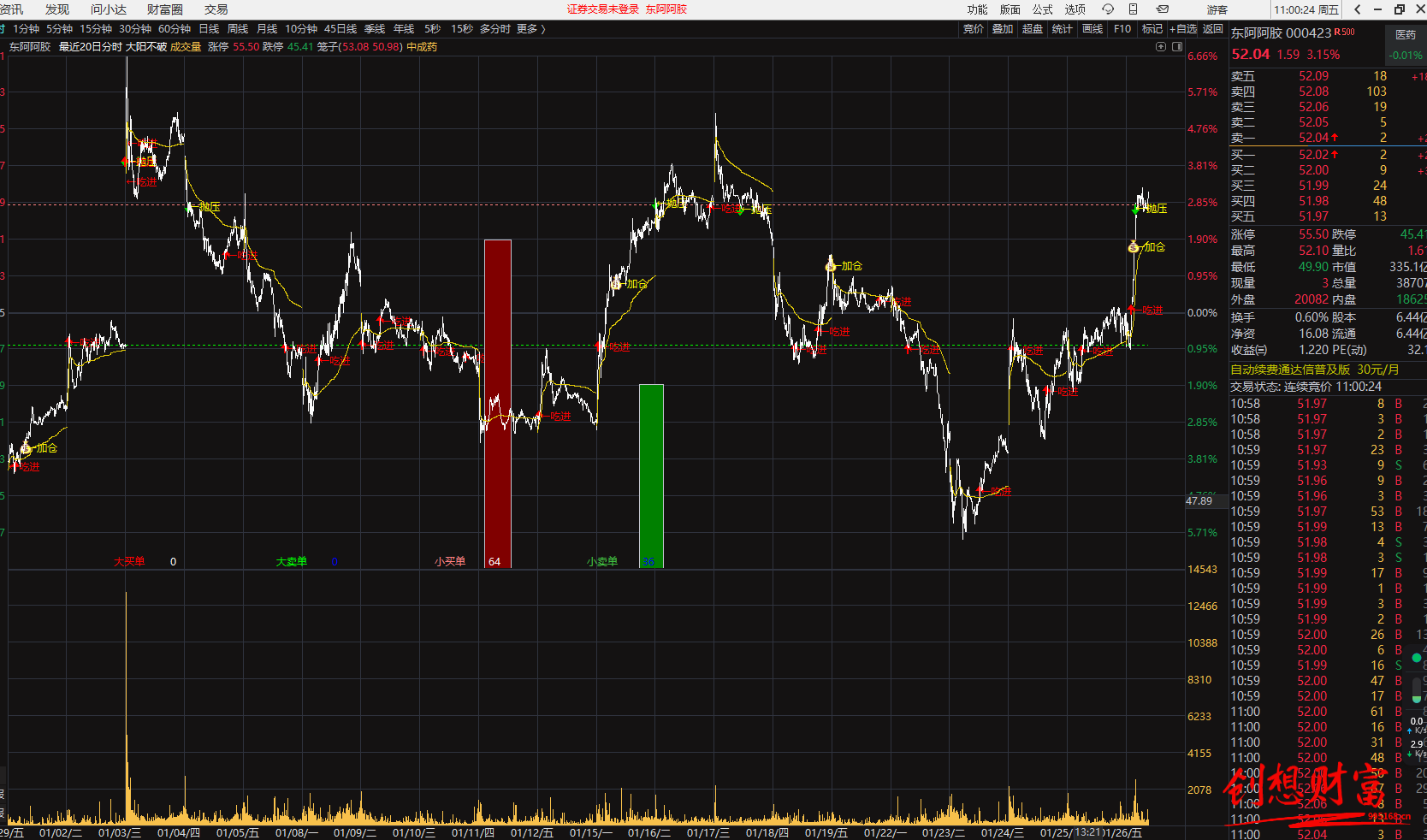Click the 画线 draw line button
Viewport: 1427px width, 840px height.
coord(1092,29)
